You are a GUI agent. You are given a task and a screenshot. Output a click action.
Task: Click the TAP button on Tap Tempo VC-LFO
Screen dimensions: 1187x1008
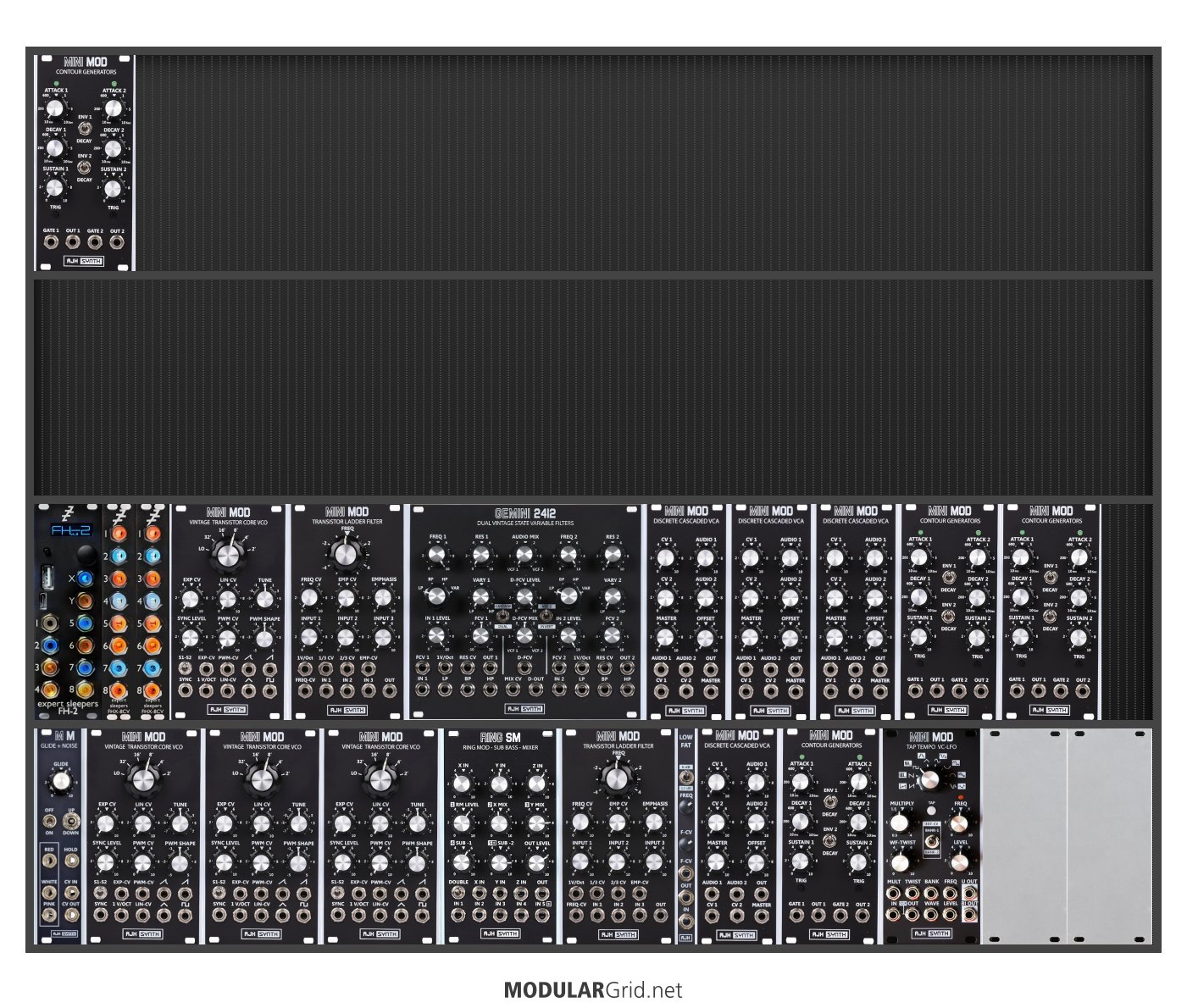pos(931,811)
